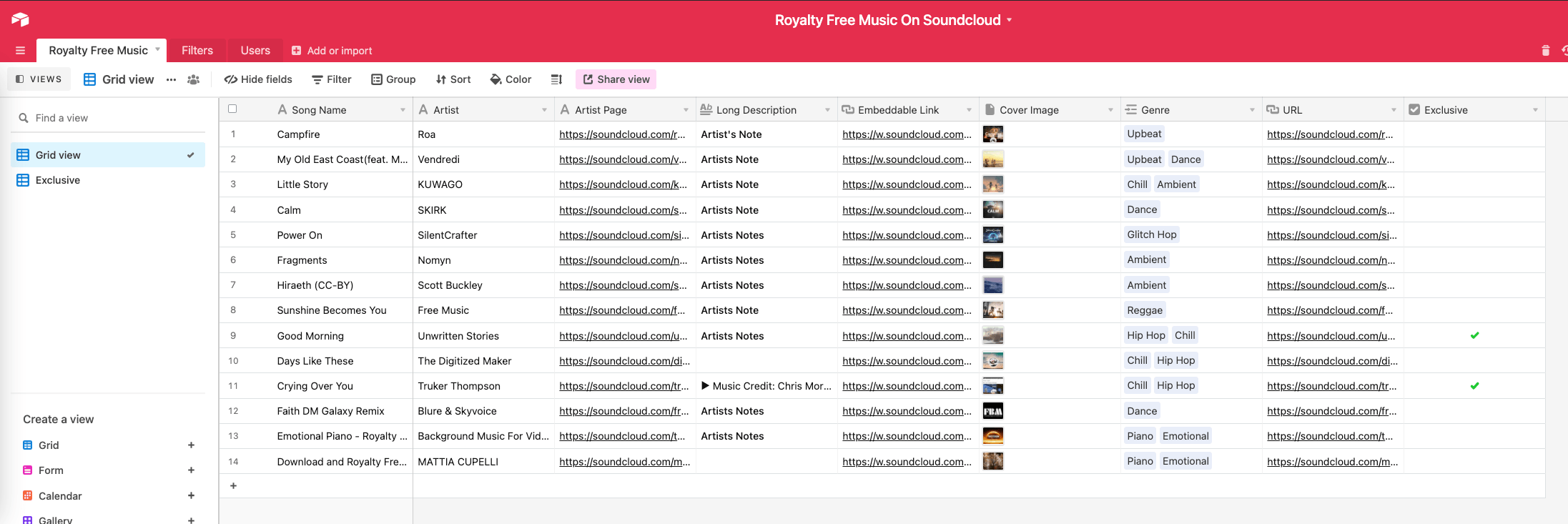Open the Color tool
Viewport: 1568px width, 524px height.
coord(511,79)
